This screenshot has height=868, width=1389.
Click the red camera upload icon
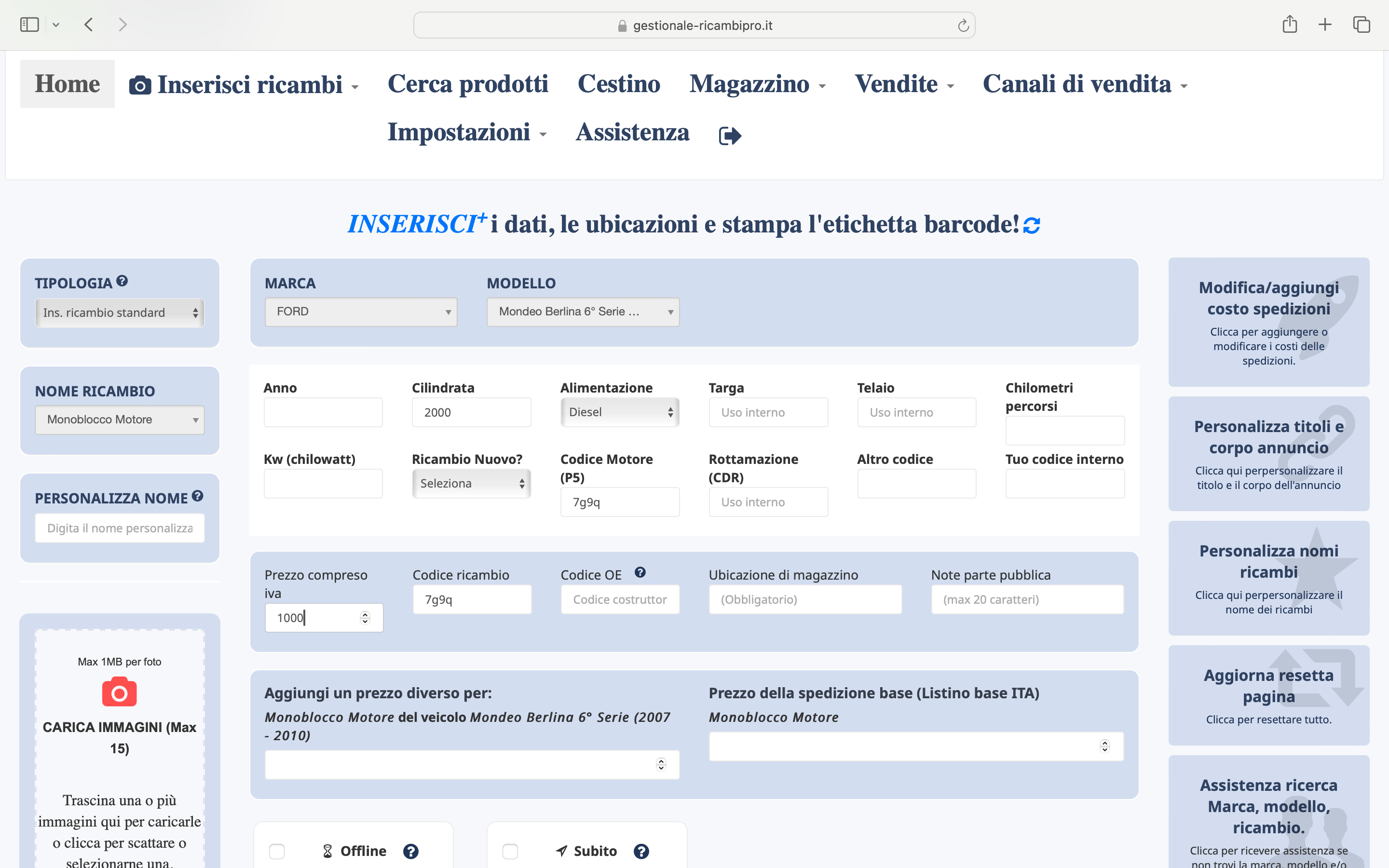click(120, 692)
